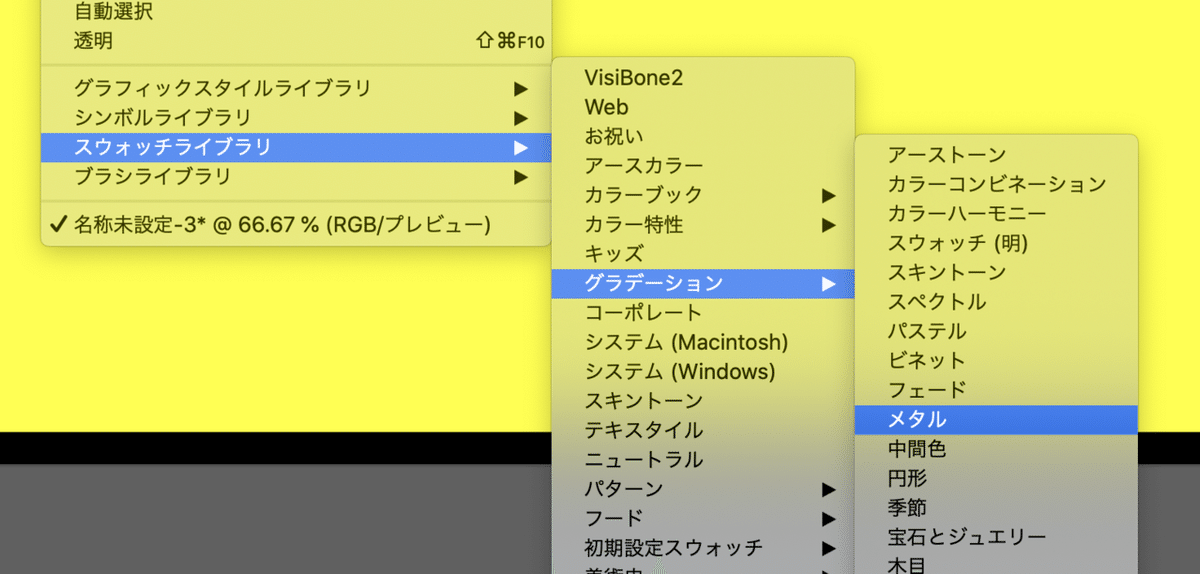
Task: Select スペクトル gradient library
Action: coord(997,302)
